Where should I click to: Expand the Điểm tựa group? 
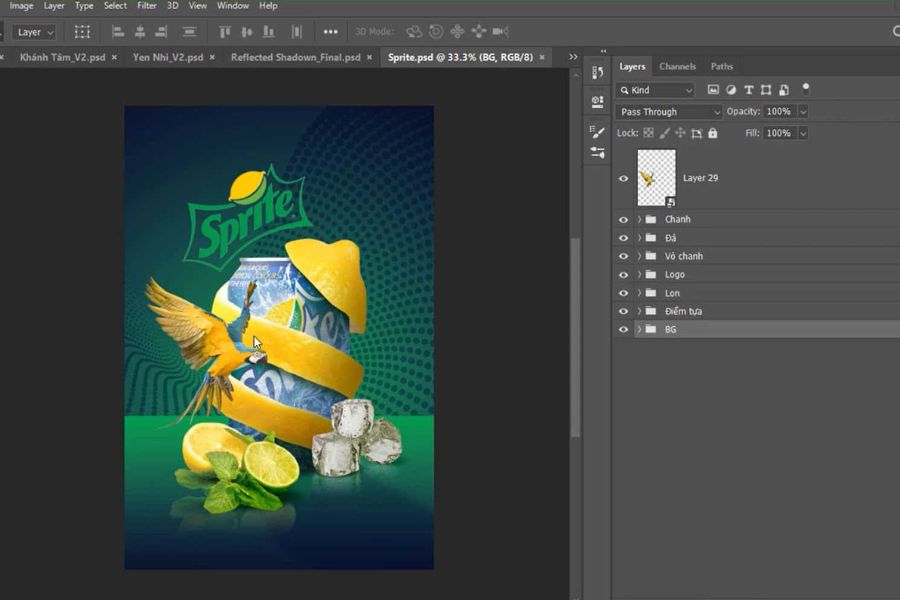[x=639, y=311]
